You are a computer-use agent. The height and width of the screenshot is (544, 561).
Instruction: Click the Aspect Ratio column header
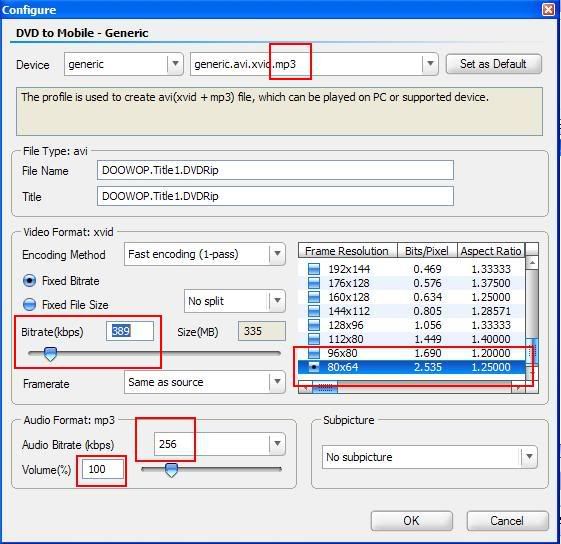(x=491, y=251)
